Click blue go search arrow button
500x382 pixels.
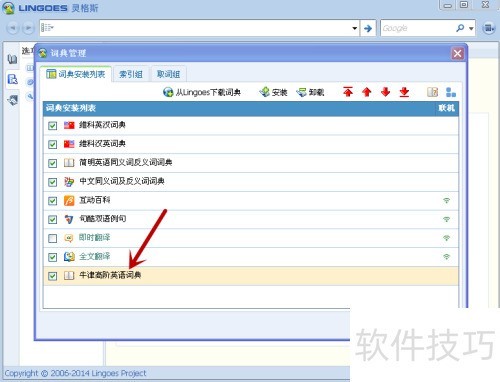[x=368, y=28]
